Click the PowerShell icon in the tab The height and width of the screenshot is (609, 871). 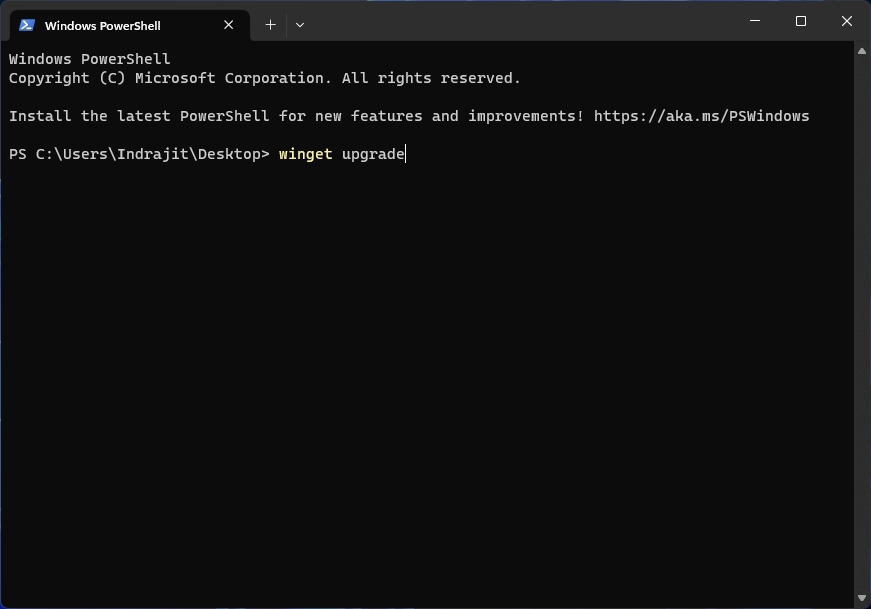tap(27, 25)
